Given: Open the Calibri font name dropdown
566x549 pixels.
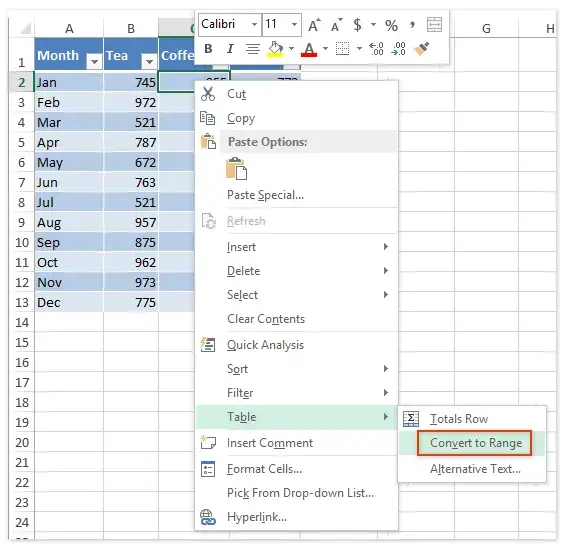Looking at the screenshot, I should click(254, 25).
